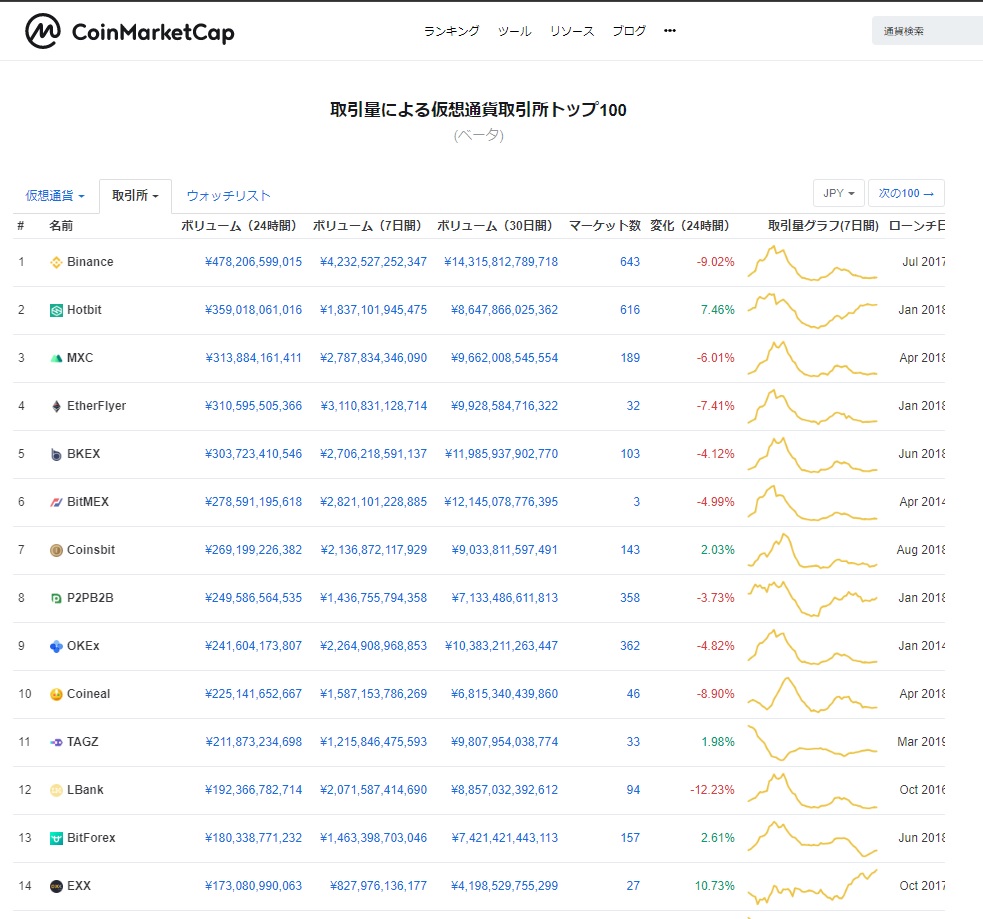Screen dimensions: 983x919
Task: Click the P2PB2B exchange icon
Action: click(56, 598)
